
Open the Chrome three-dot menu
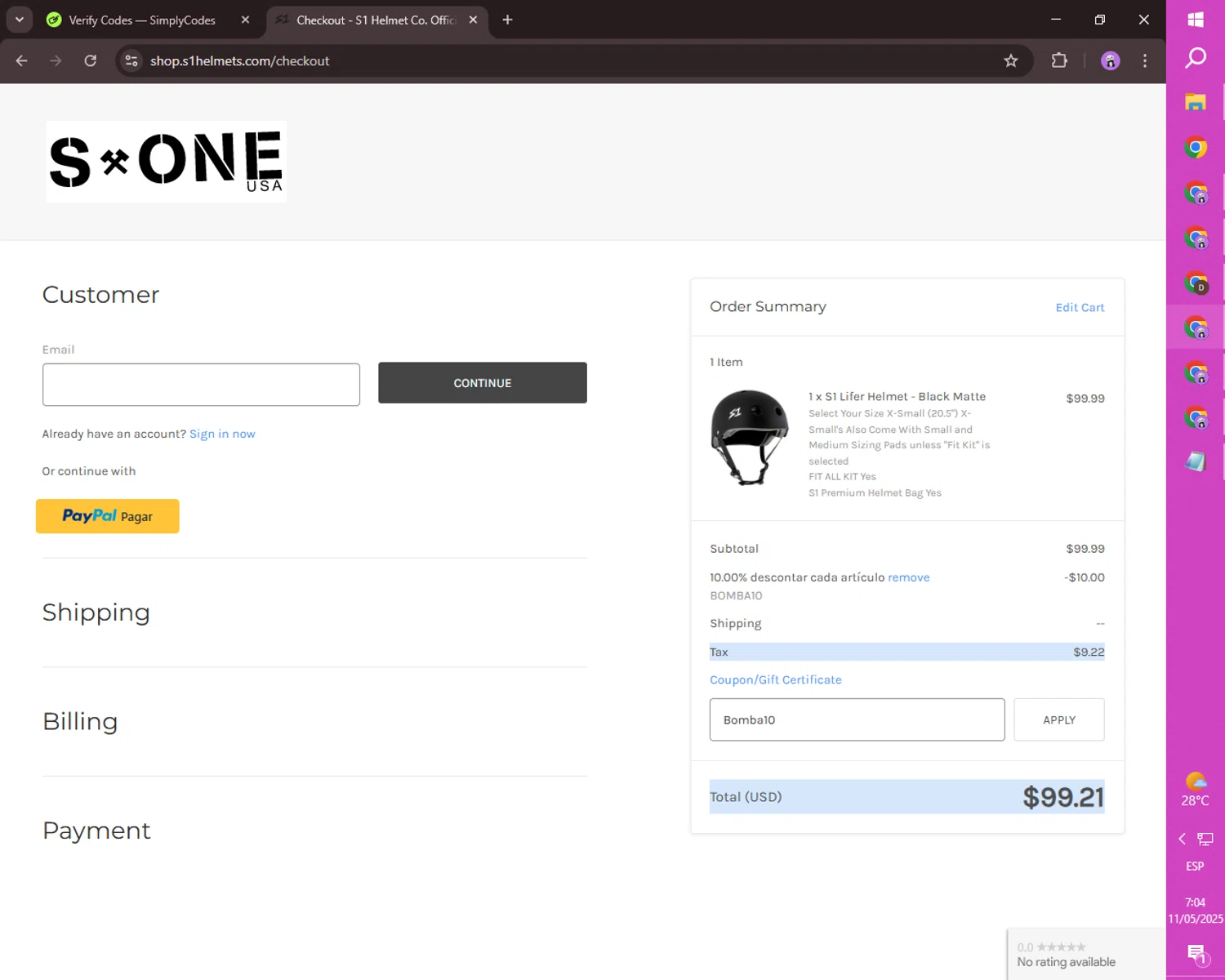[x=1145, y=60]
